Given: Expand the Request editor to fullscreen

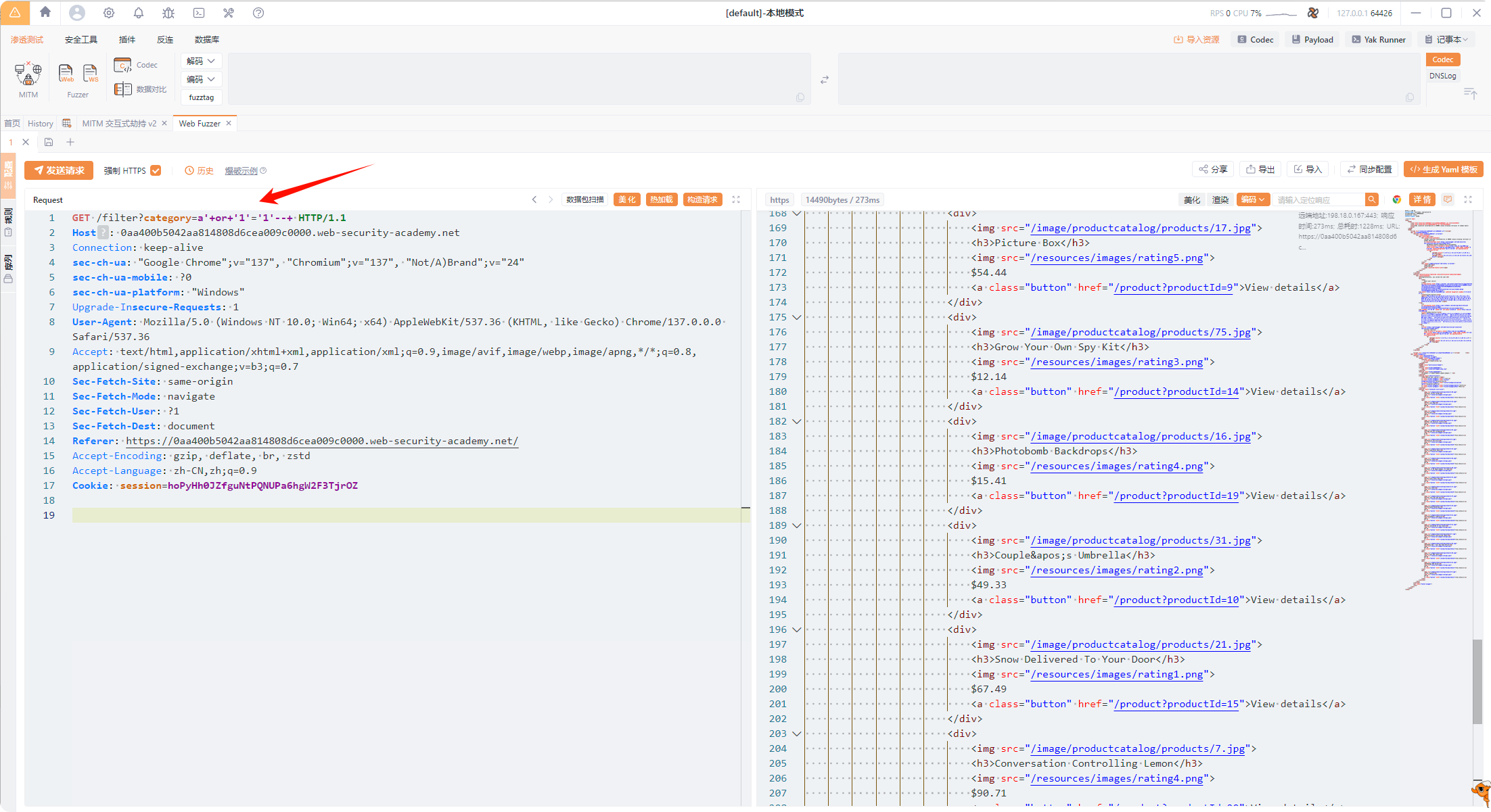Looking at the screenshot, I should (736, 199).
